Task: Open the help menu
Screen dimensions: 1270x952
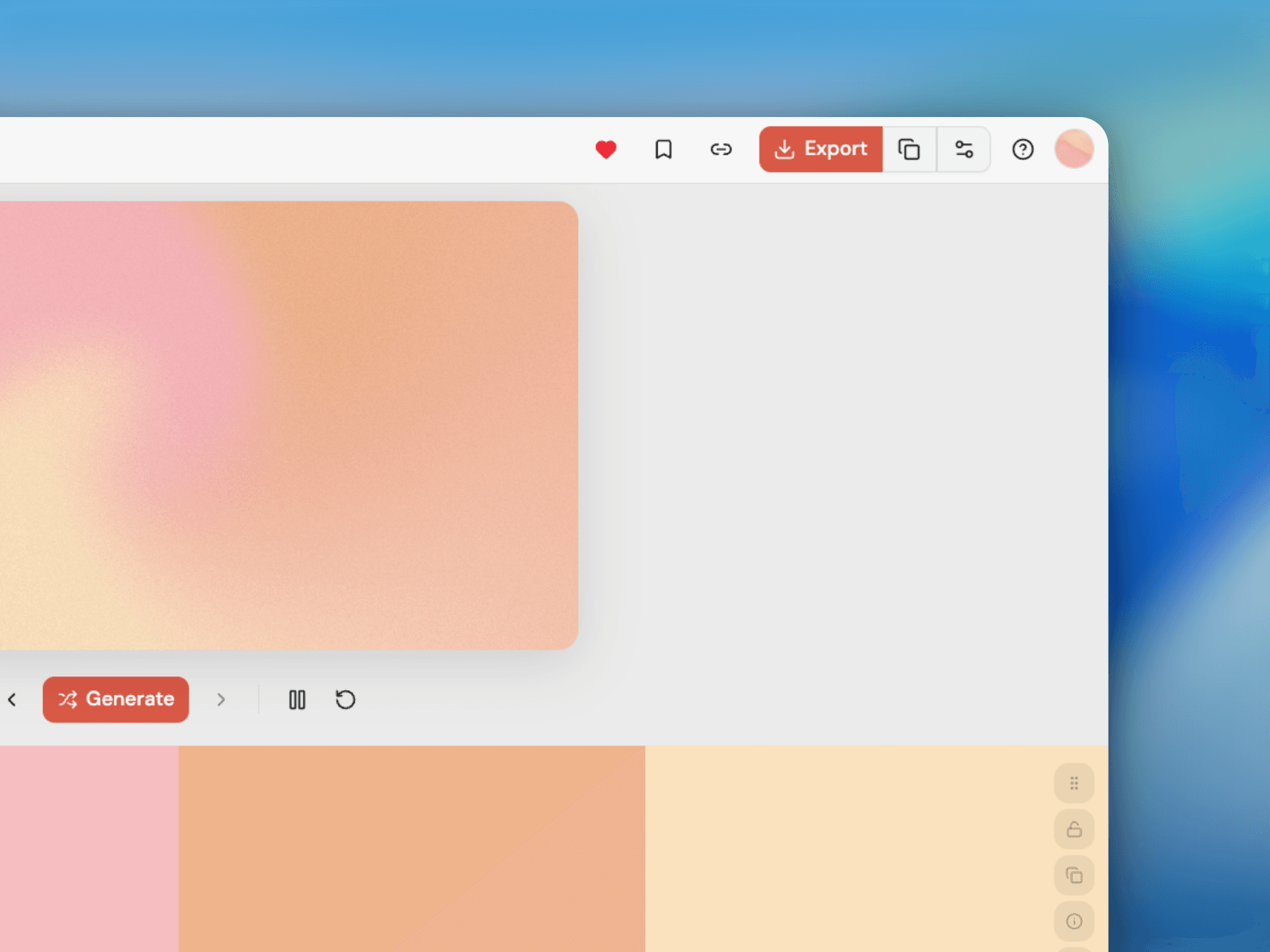Action: click(x=1023, y=149)
